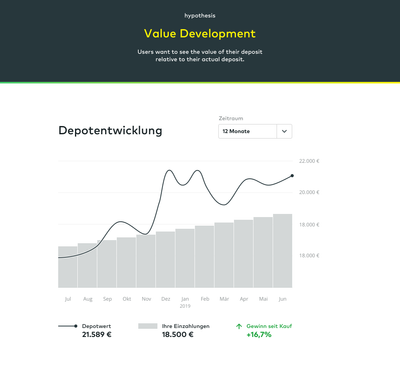The width and height of the screenshot is (400, 381).
Task: Click the Einzahlungen value 18.500 €
Action: 178,335
